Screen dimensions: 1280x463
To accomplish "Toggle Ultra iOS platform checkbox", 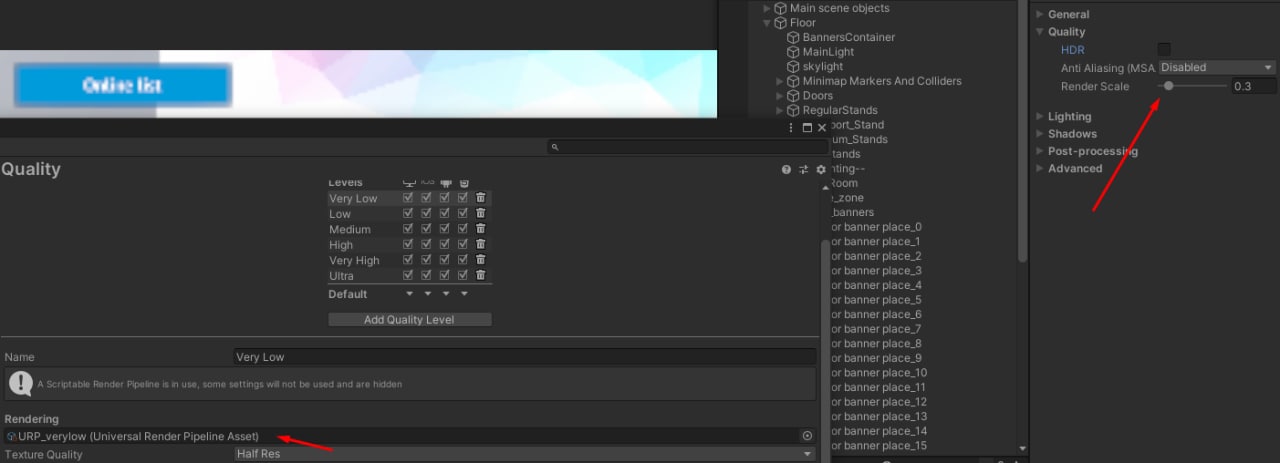I will click(x=426, y=275).
